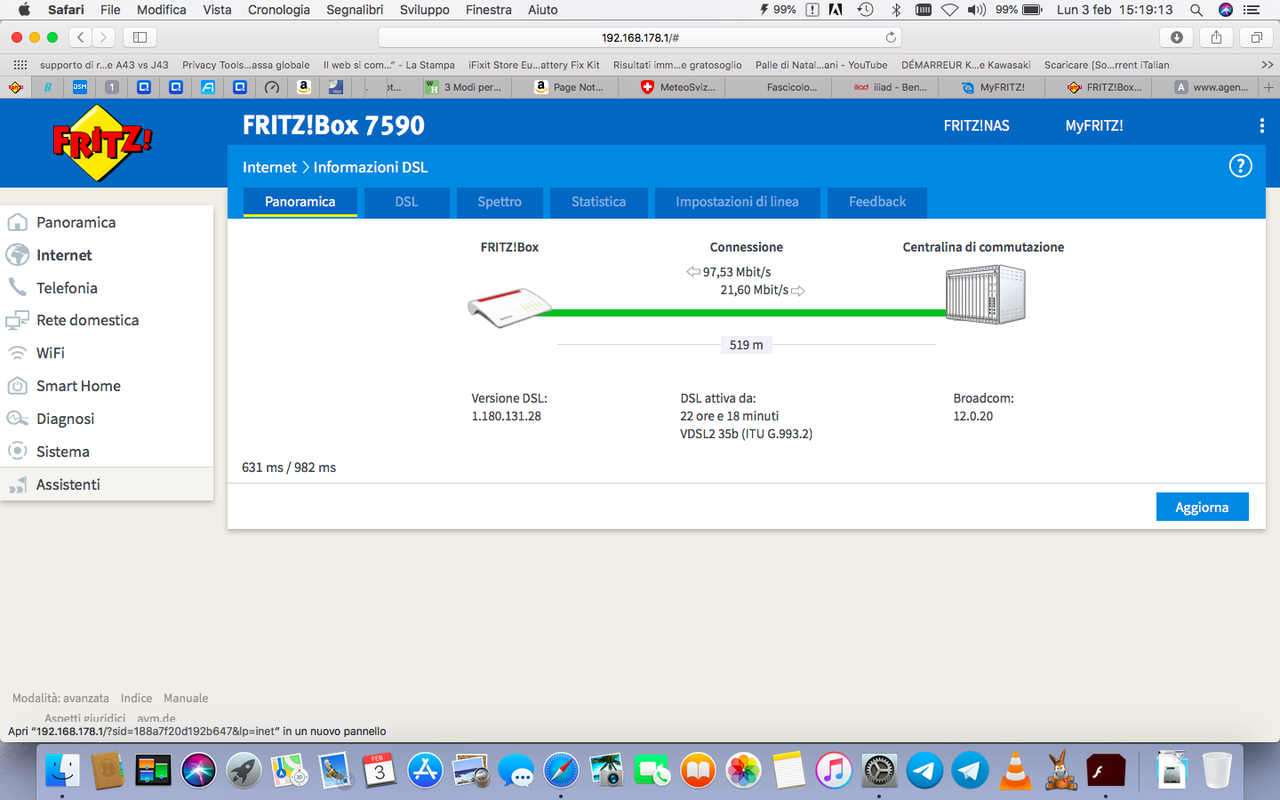Reload page using address bar reload icon
Viewport: 1280px width, 800px height.
pyautogui.click(x=891, y=37)
